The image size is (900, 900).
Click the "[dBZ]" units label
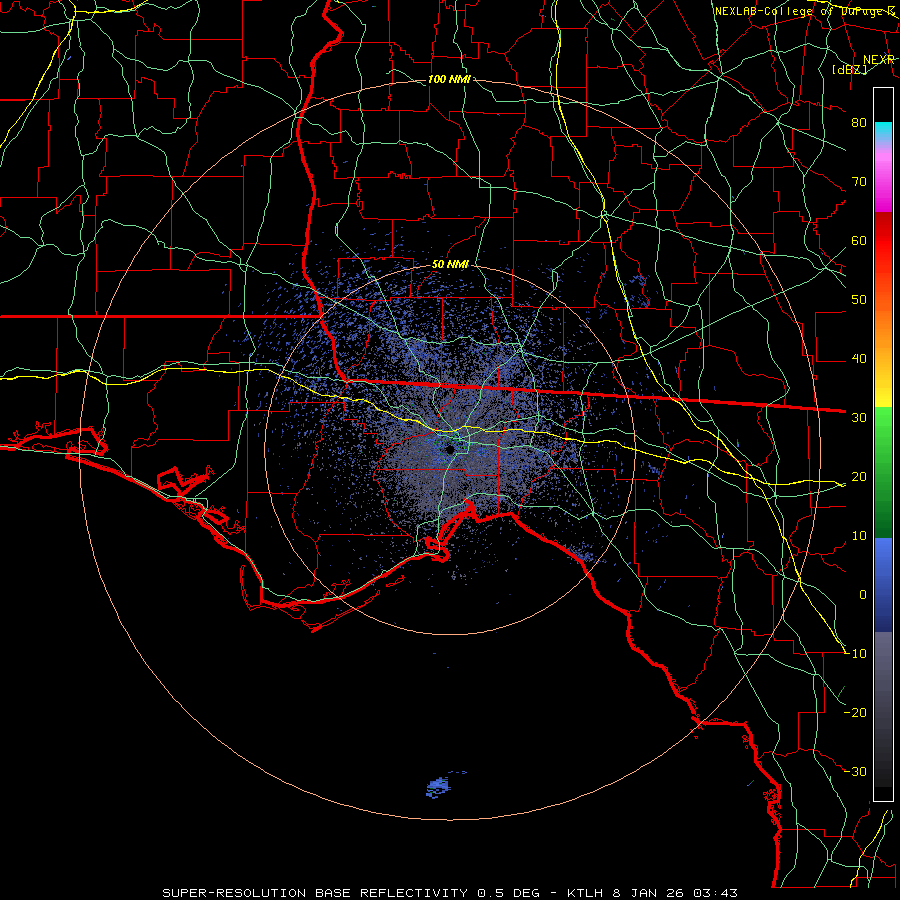[x=849, y=69]
